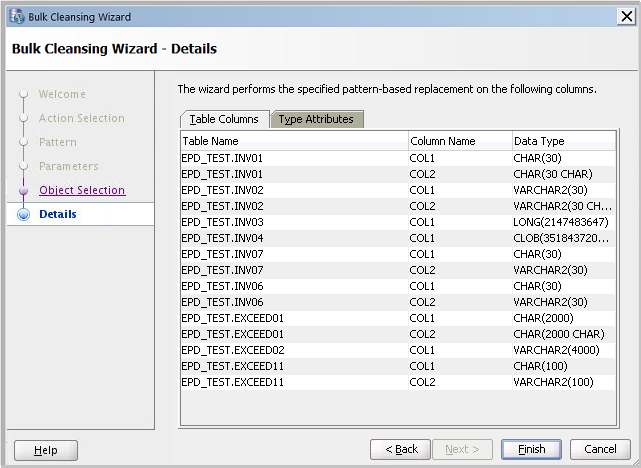Go to the Object Selection step link

click(82, 190)
